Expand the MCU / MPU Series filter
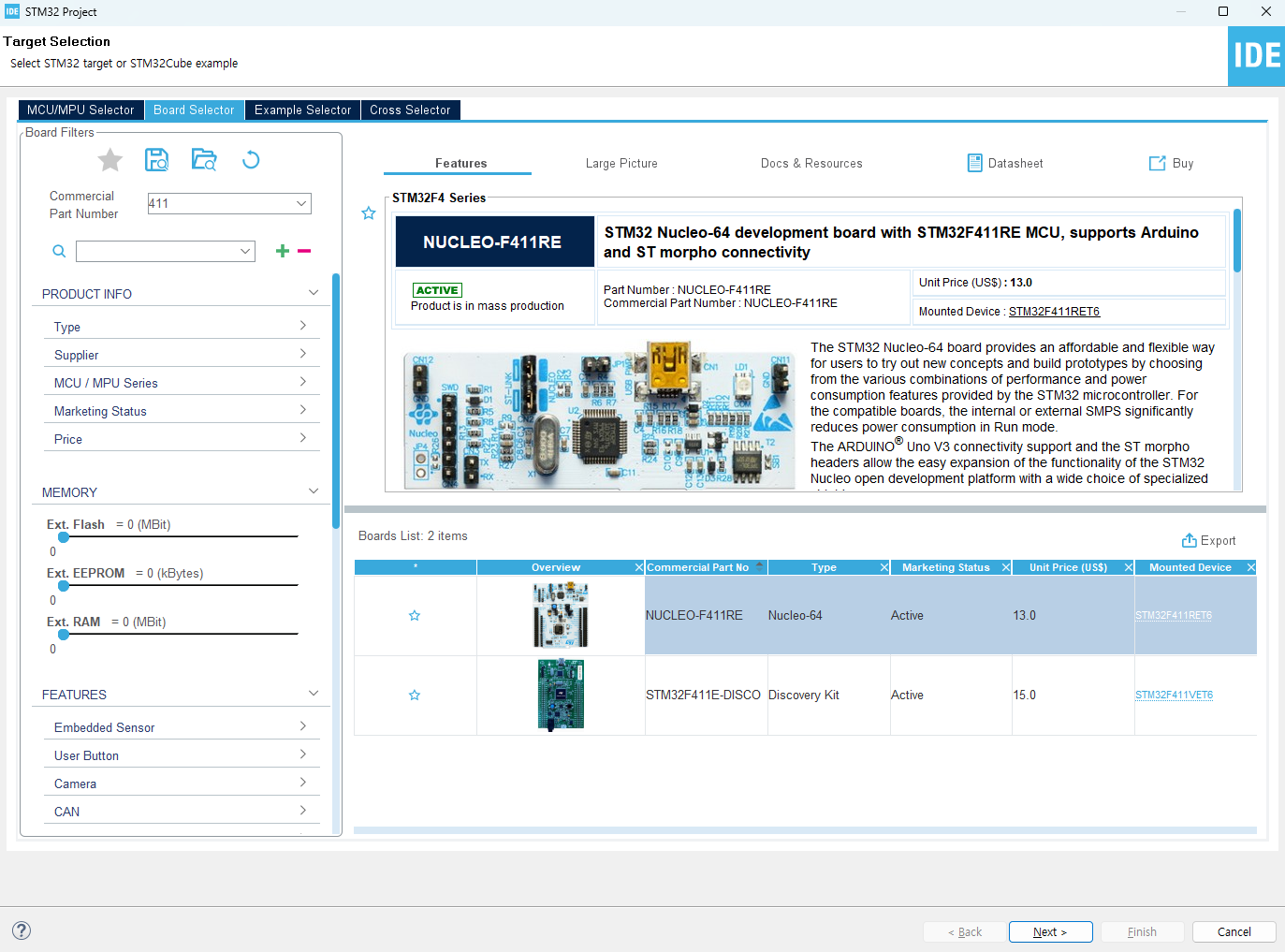Viewport: 1285px width, 952px height. (303, 382)
